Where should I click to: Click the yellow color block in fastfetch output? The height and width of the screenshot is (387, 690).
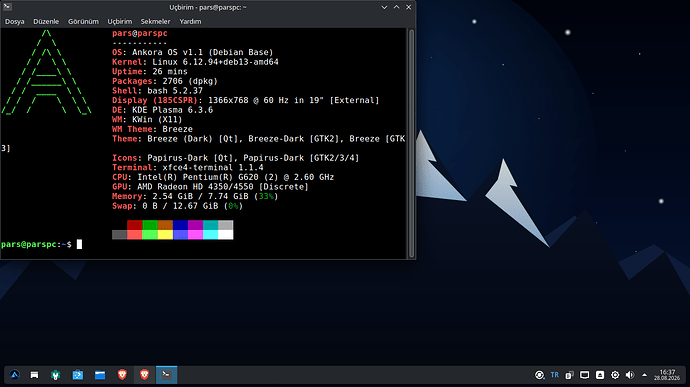[x=165, y=235]
